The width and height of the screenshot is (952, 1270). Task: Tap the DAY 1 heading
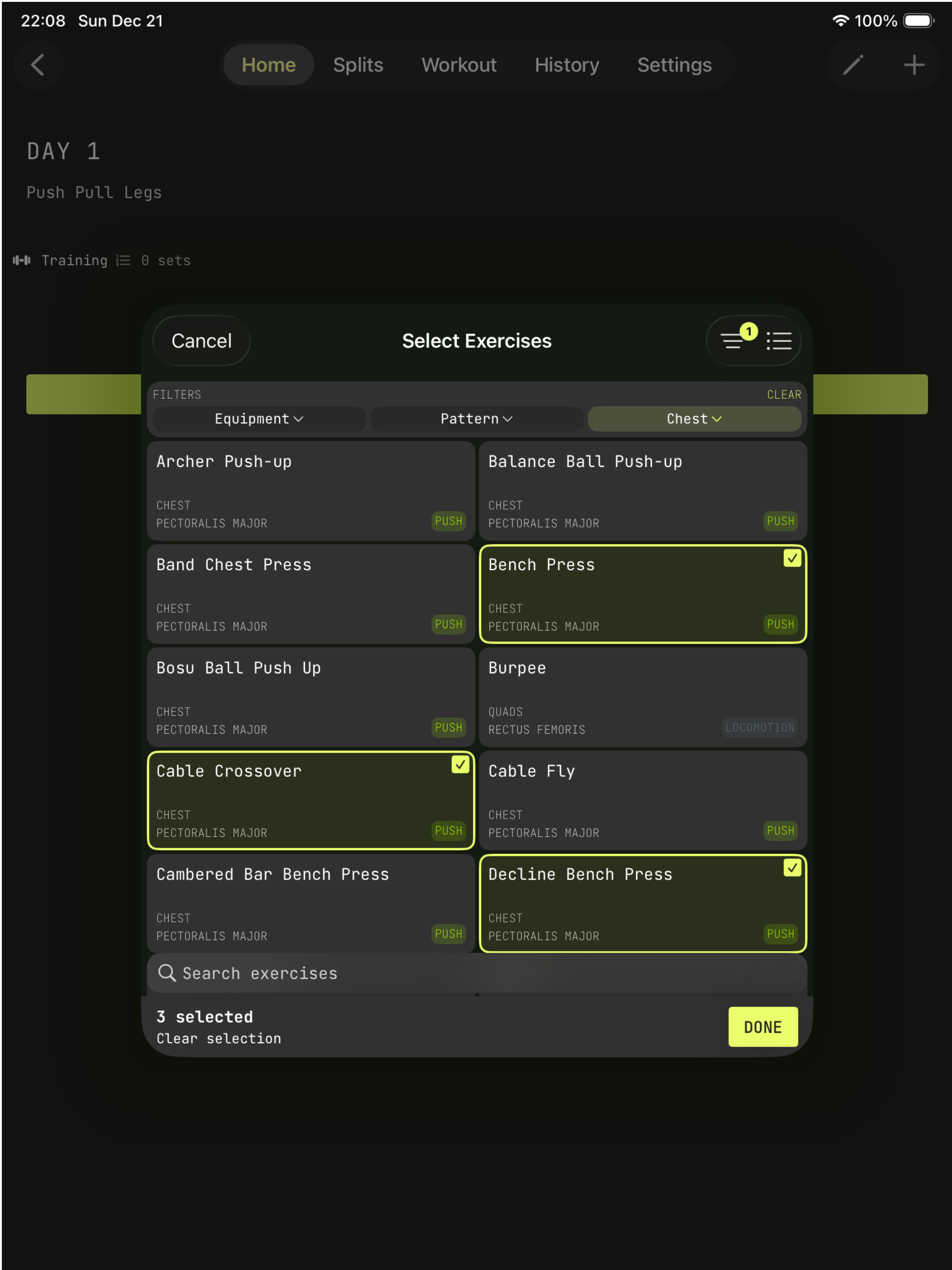(x=64, y=151)
